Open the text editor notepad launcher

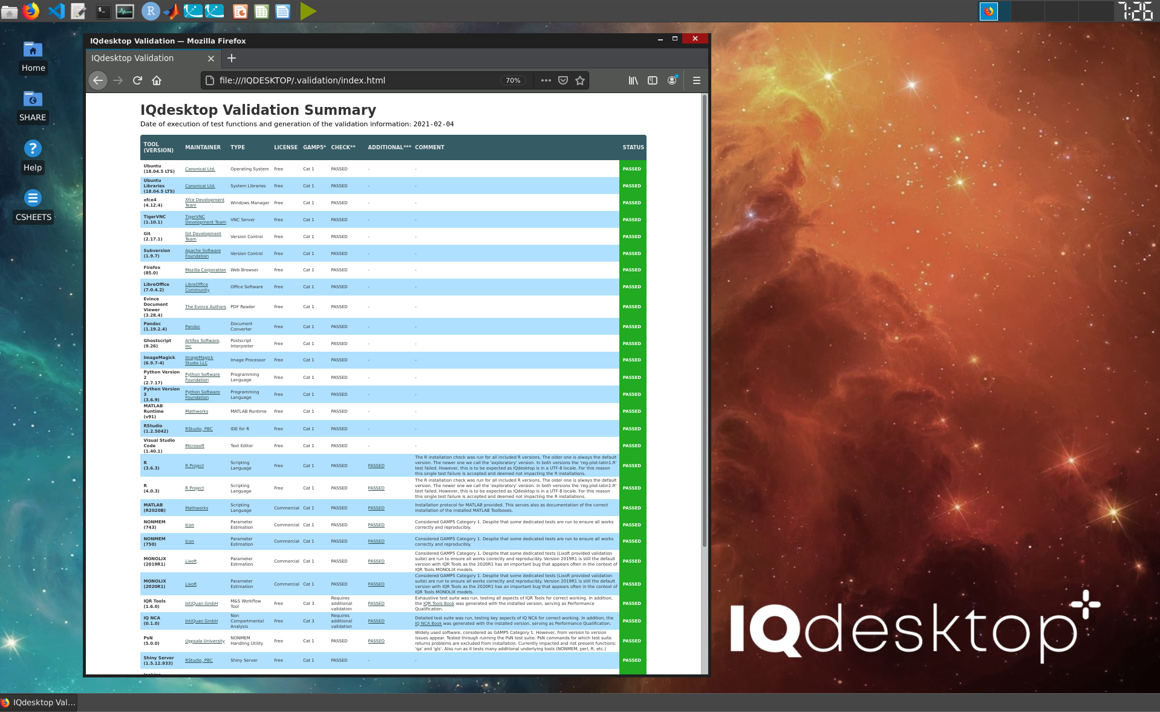pyautogui.click(x=78, y=11)
